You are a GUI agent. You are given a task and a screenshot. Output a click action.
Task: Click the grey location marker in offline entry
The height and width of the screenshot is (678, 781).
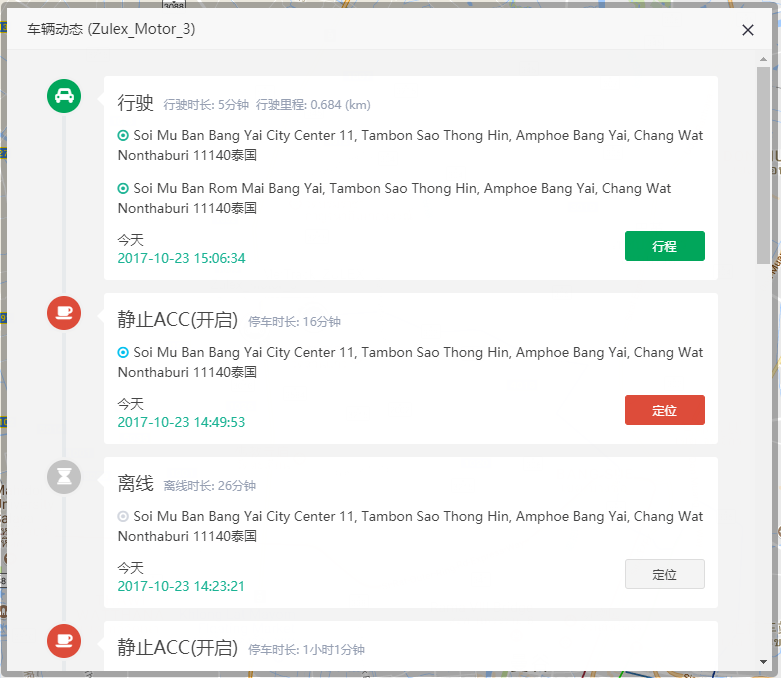[x=123, y=517]
